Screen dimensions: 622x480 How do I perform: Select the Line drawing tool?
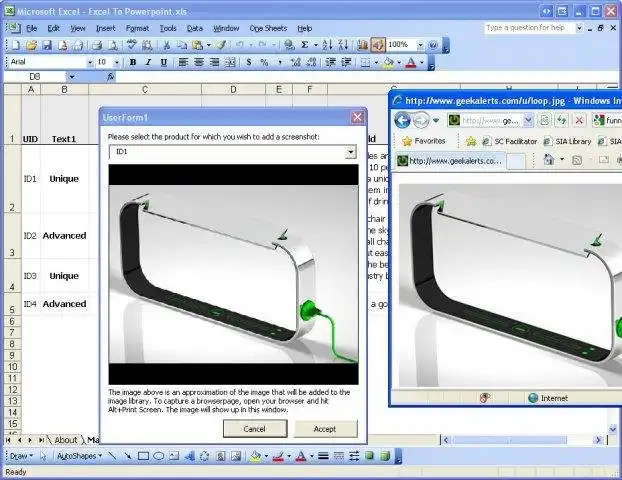(112, 456)
